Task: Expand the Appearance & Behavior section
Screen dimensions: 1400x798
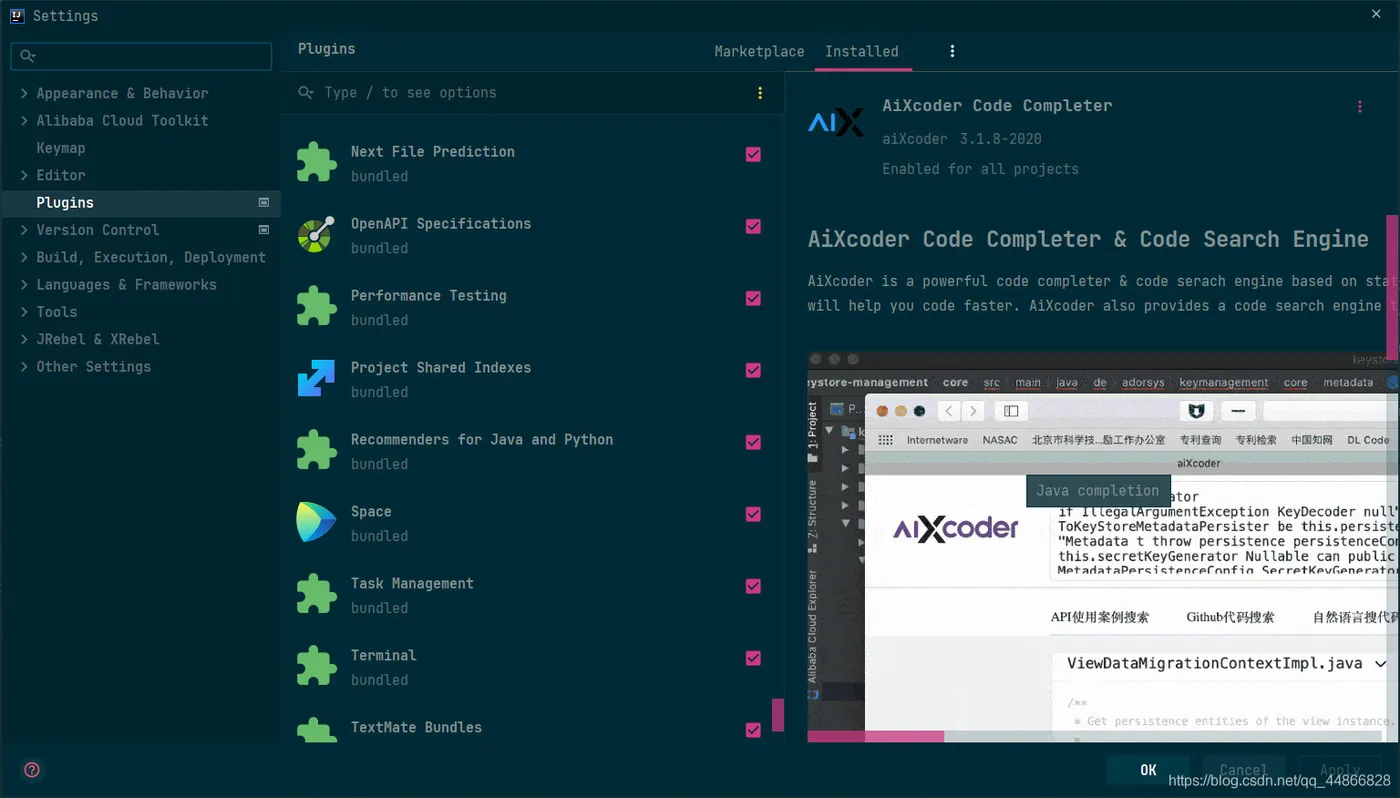Action: click(24, 93)
